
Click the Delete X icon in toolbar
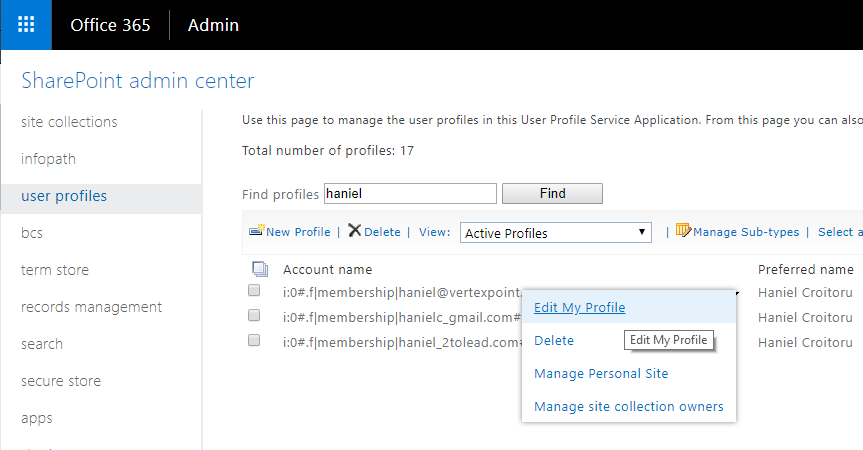coord(354,231)
